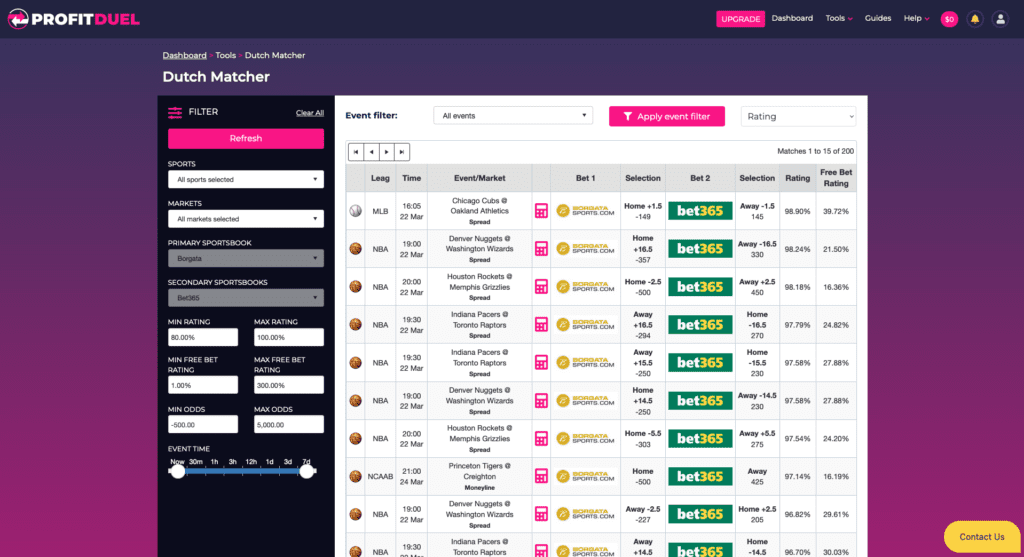Click Borgata logo in Princeton Tigers row
Screen dimensions: 1024x557
(x=586, y=476)
